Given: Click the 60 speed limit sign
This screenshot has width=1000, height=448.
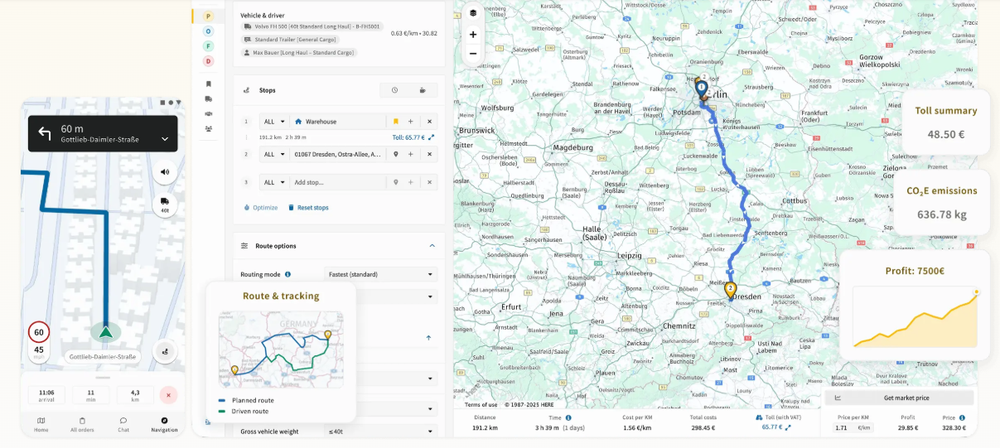Looking at the screenshot, I should pyautogui.click(x=39, y=332).
